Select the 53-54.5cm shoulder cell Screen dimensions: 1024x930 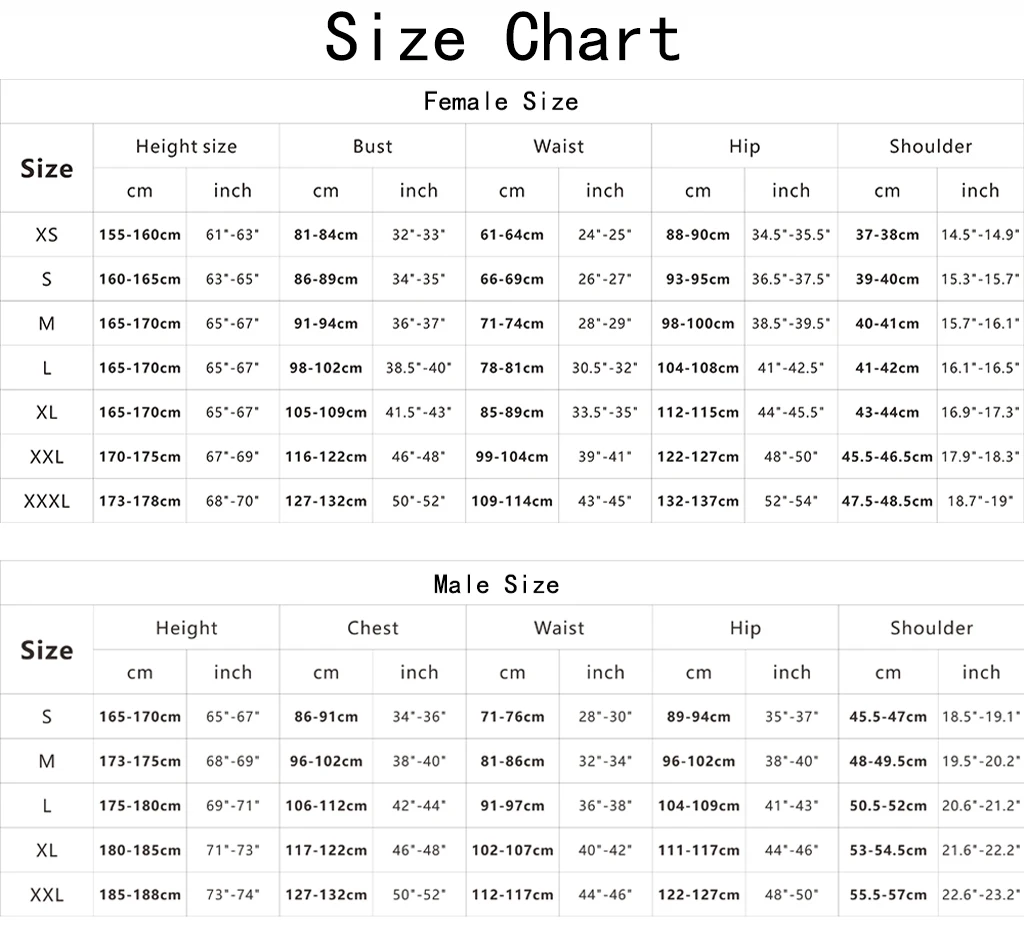[888, 850]
